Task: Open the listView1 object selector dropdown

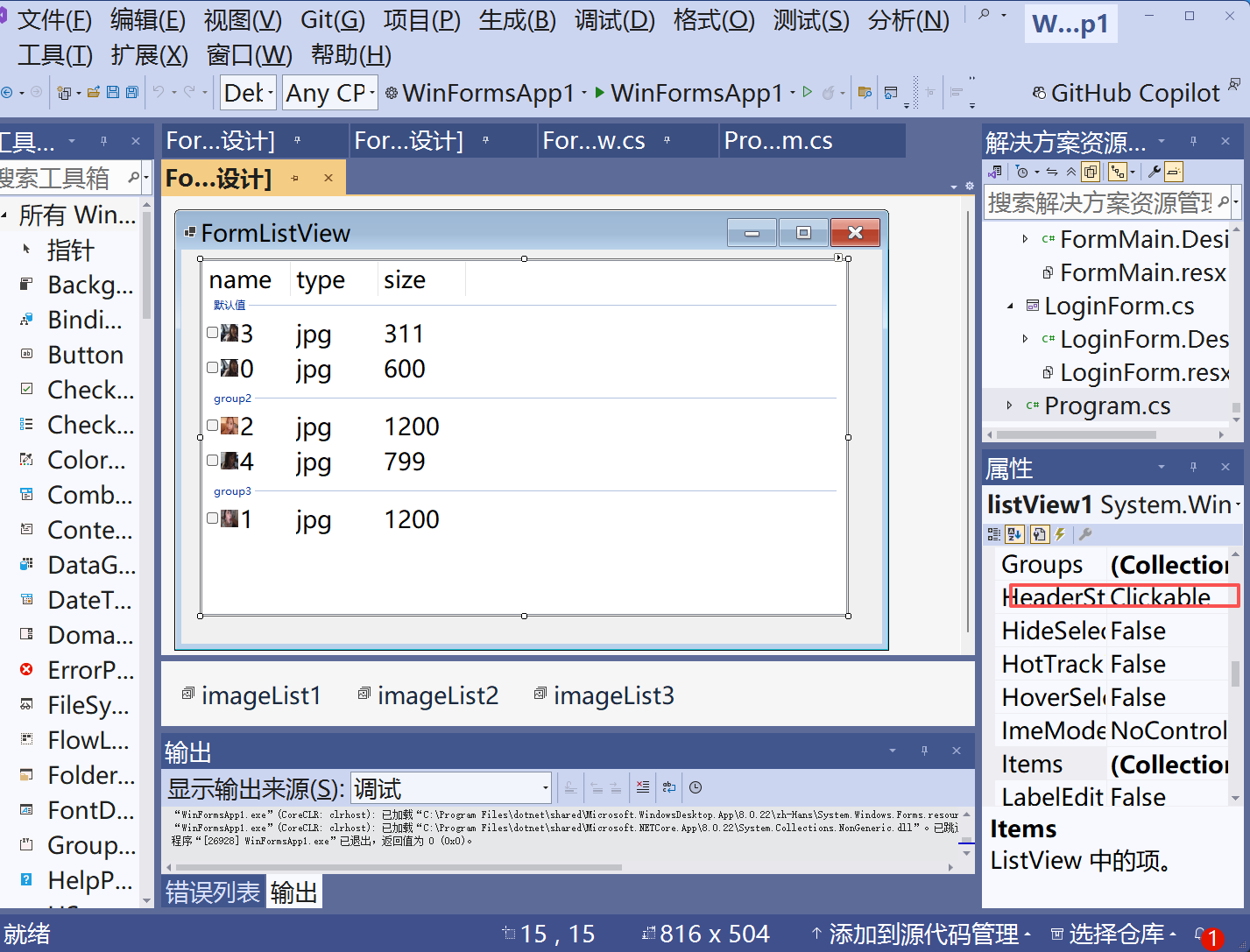Action: [1238, 505]
